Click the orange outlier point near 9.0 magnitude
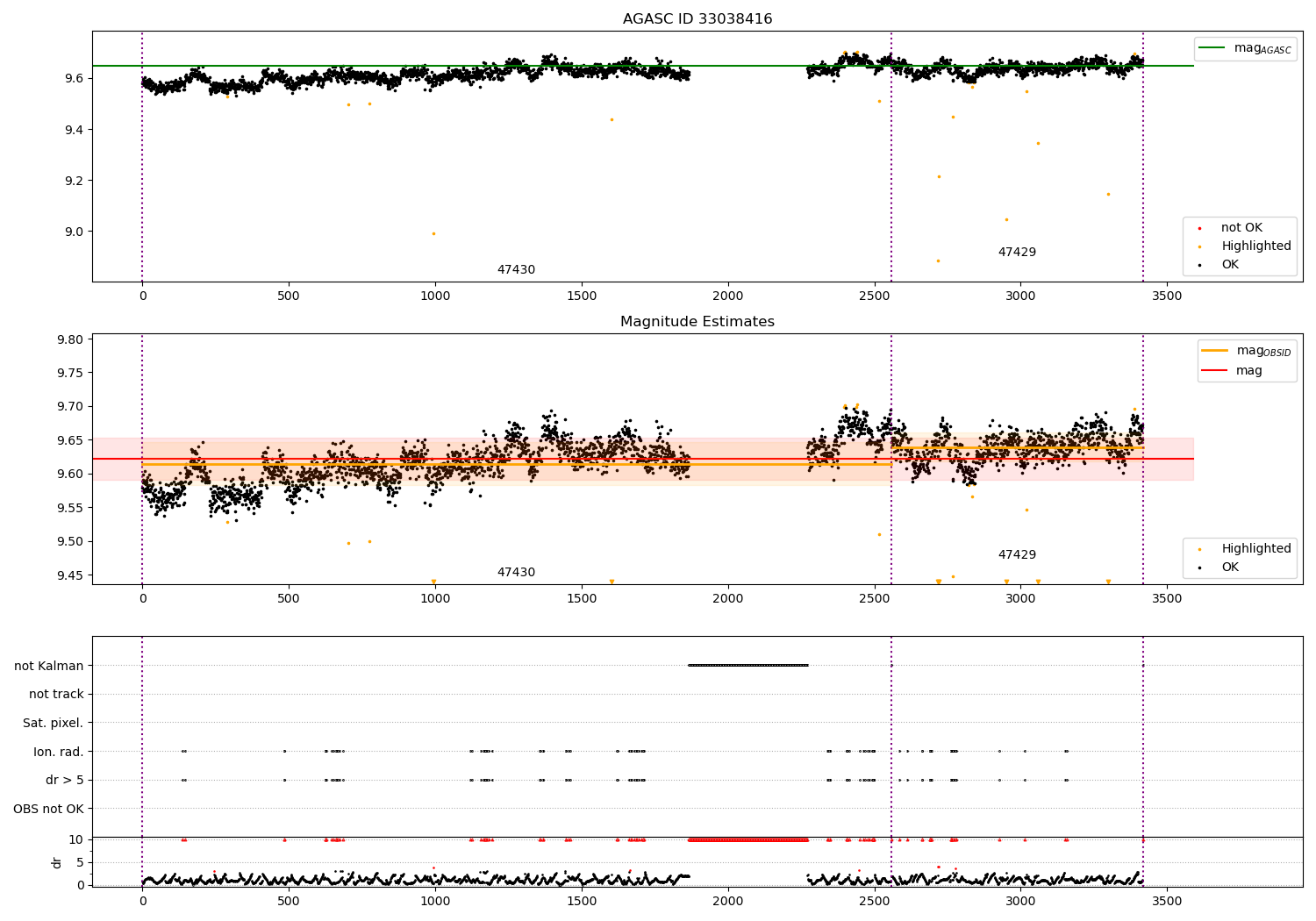1316x921 pixels. tap(433, 233)
